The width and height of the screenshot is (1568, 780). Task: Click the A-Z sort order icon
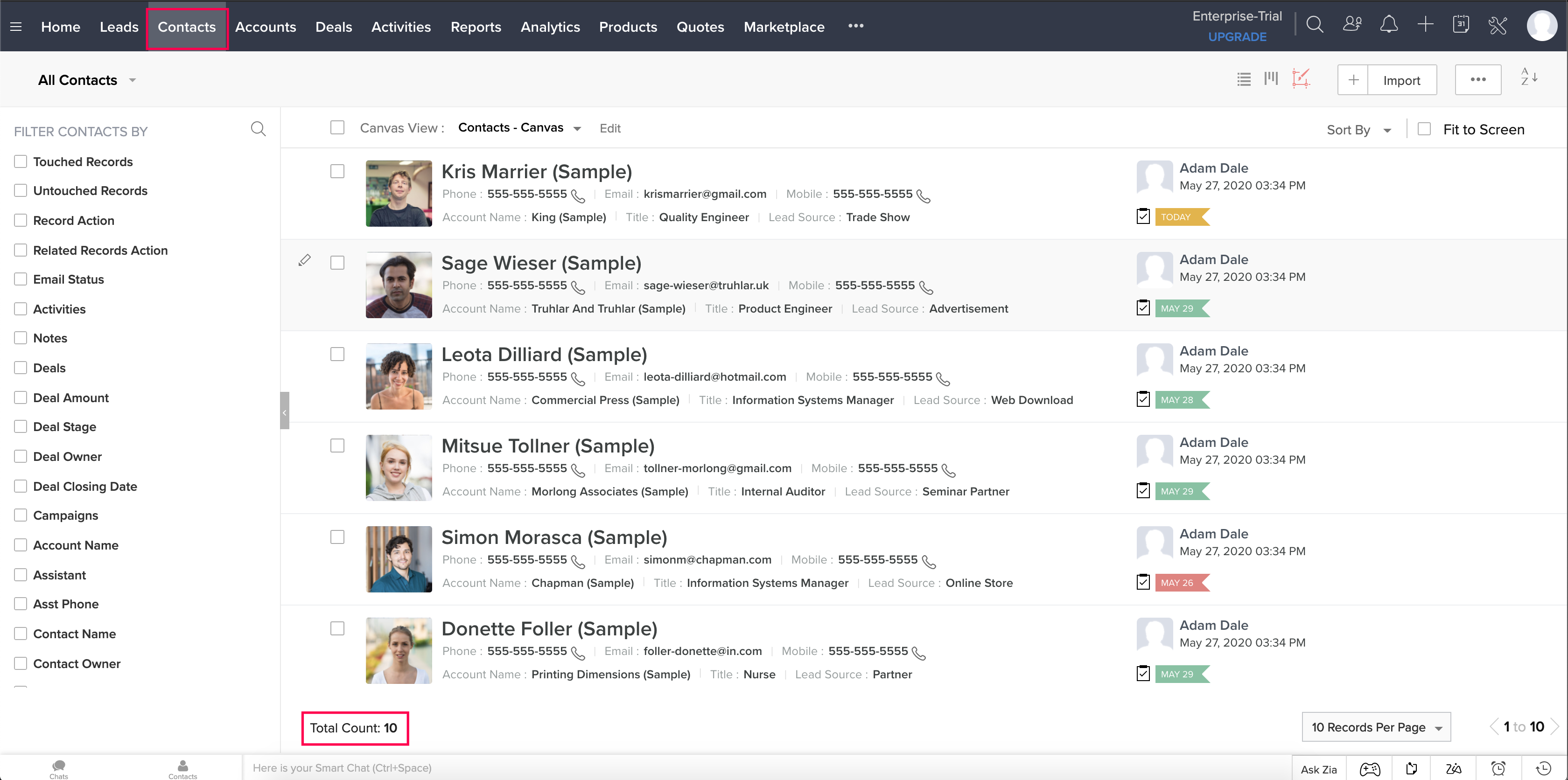pyautogui.click(x=1529, y=77)
